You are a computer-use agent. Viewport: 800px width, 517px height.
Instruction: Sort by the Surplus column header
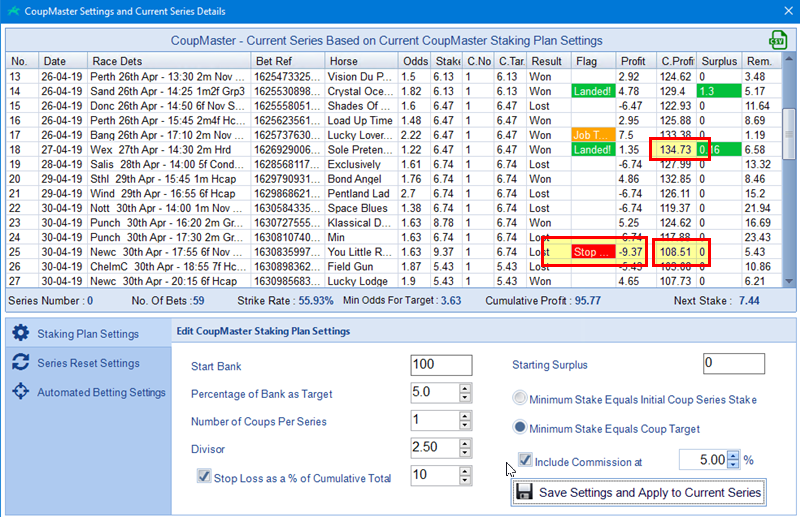pos(719,61)
